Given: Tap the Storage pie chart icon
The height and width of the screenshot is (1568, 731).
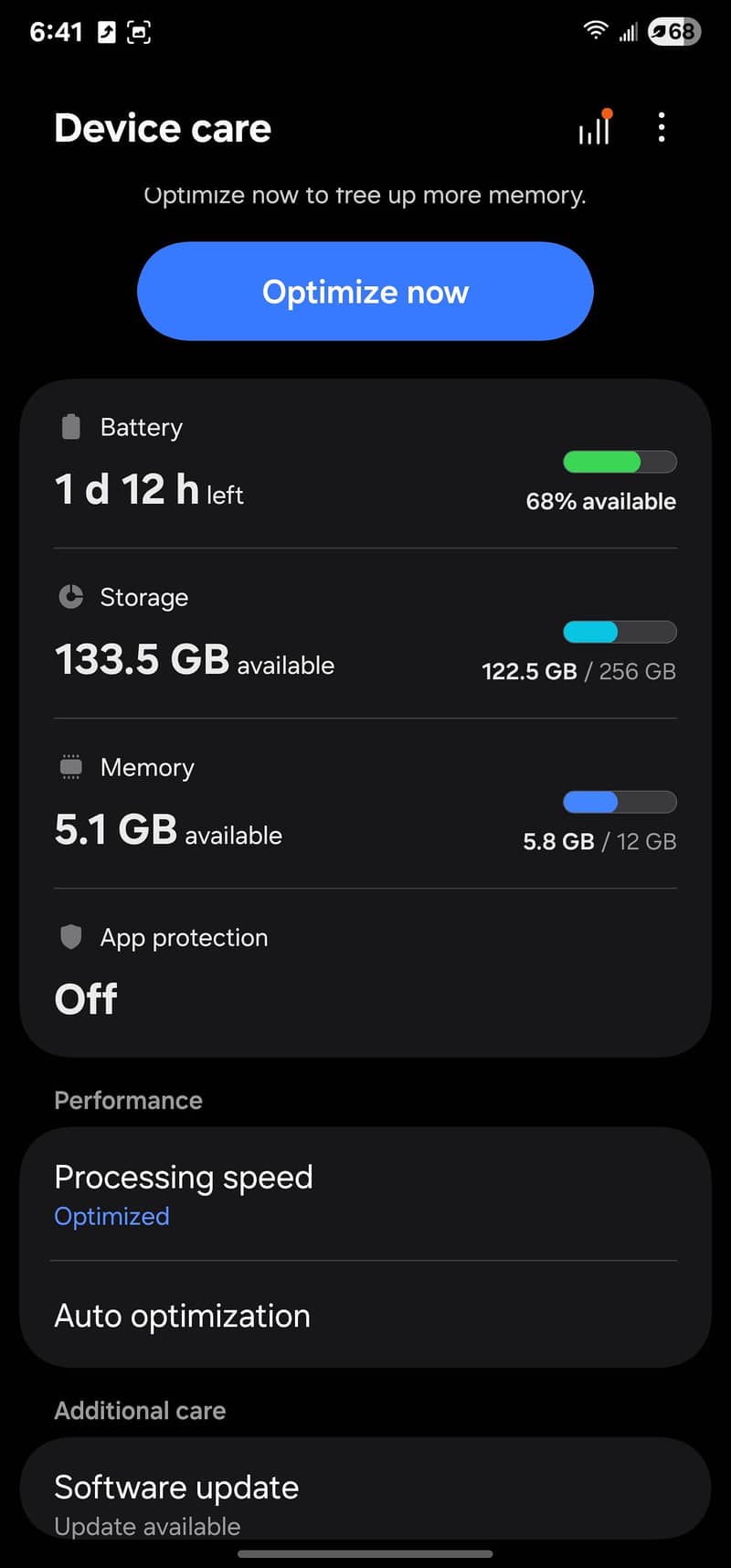Looking at the screenshot, I should (x=70, y=597).
